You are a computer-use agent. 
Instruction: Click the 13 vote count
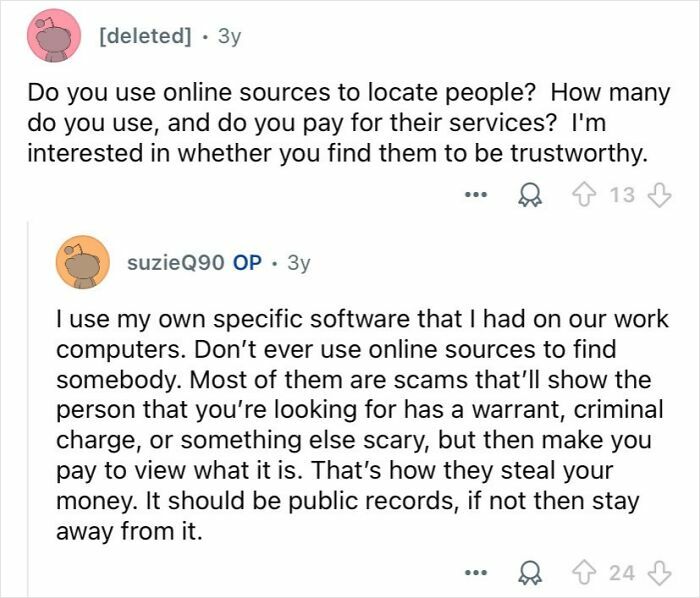pos(622,195)
